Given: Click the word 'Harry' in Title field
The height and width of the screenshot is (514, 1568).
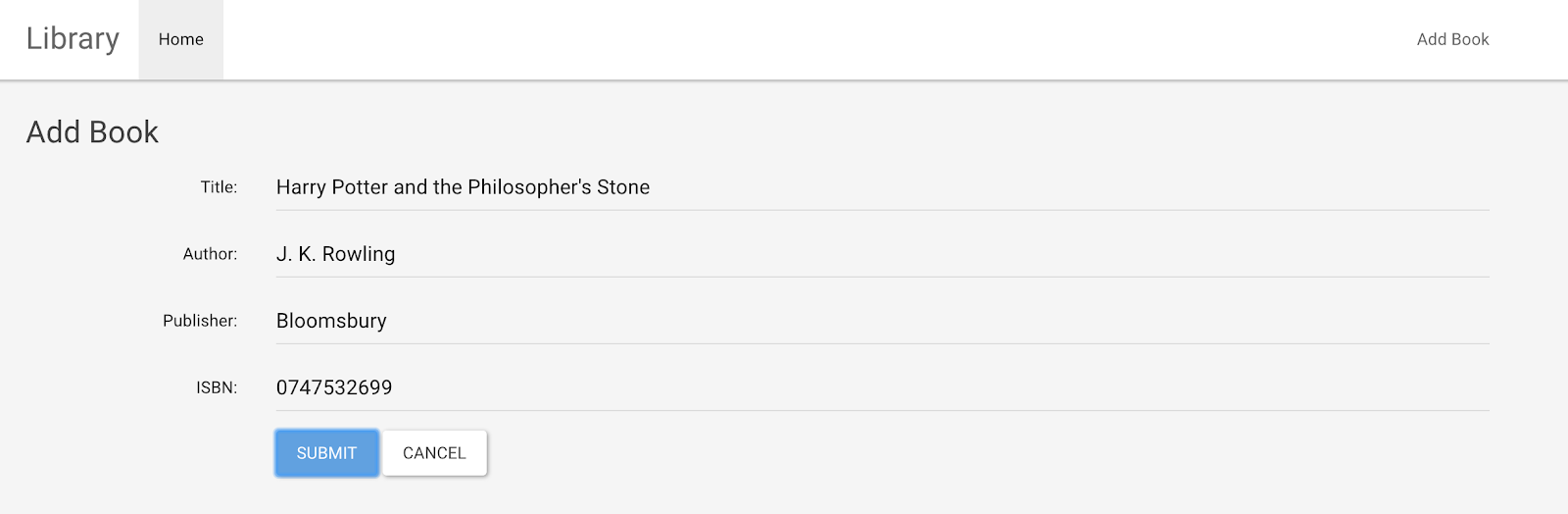Looking at the screenshot, I should point(301,187).
